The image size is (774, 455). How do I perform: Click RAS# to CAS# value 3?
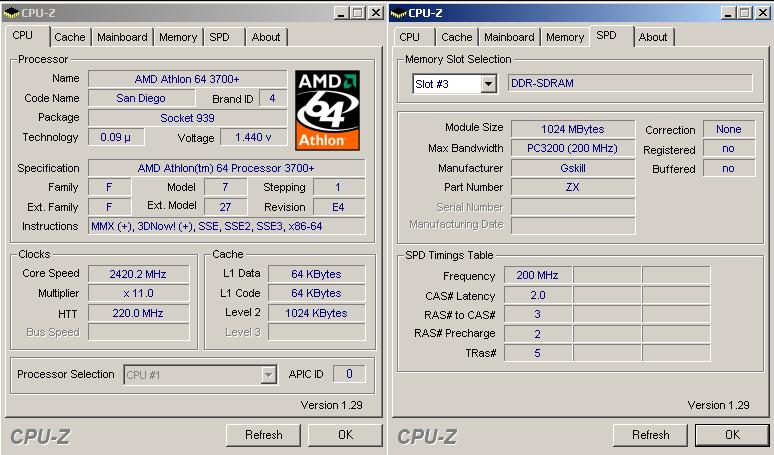(538, 314)
